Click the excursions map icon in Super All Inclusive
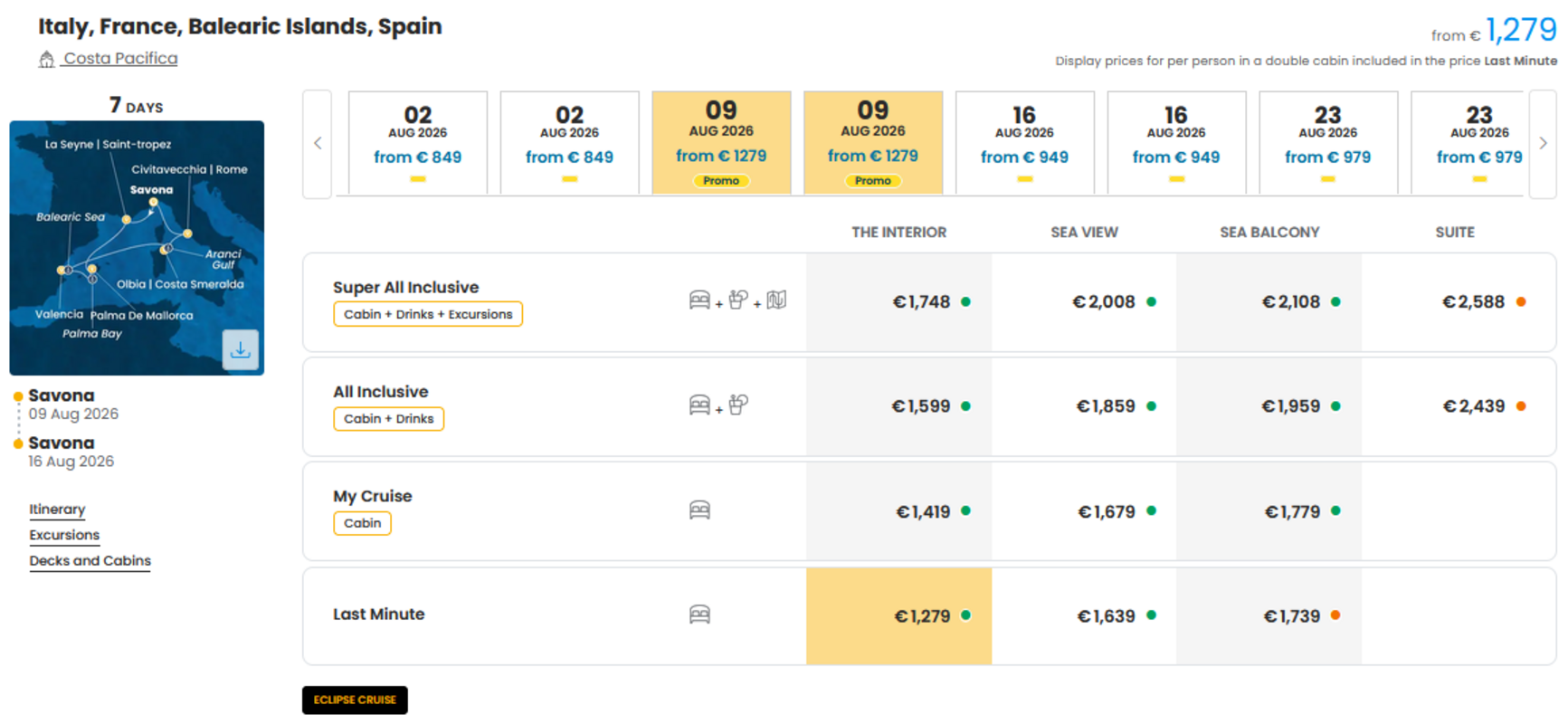Image resolution: width=1568 pixels, height=724 pixels. point(776,300)
